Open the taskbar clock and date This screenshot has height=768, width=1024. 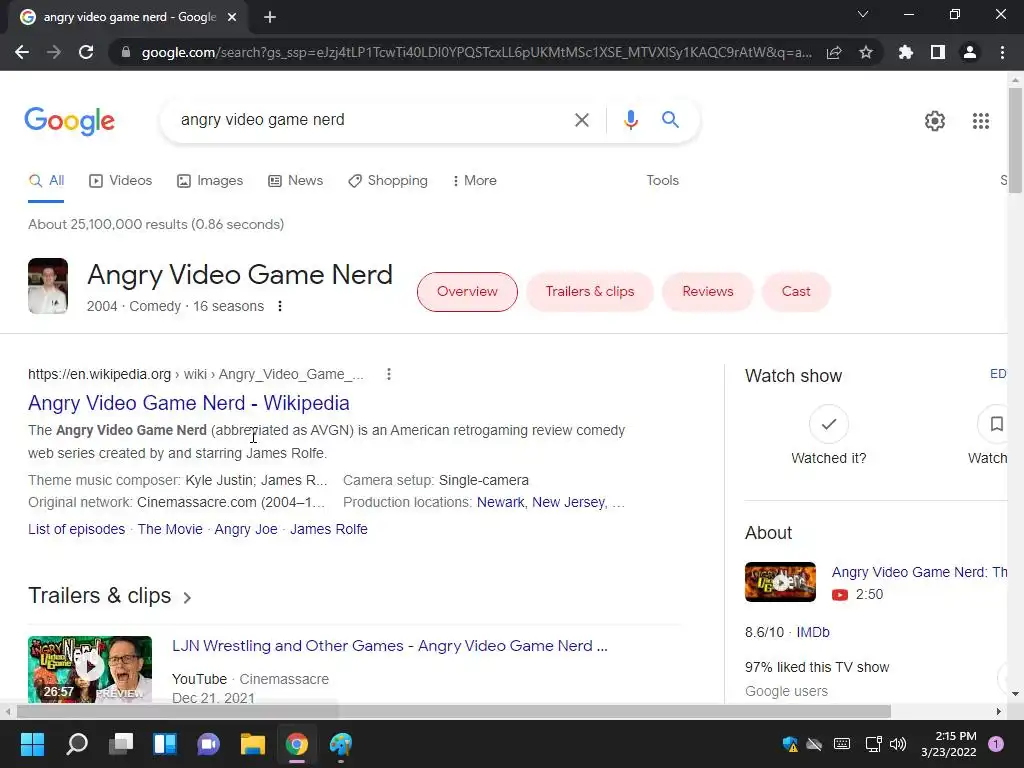coord(949,744)
